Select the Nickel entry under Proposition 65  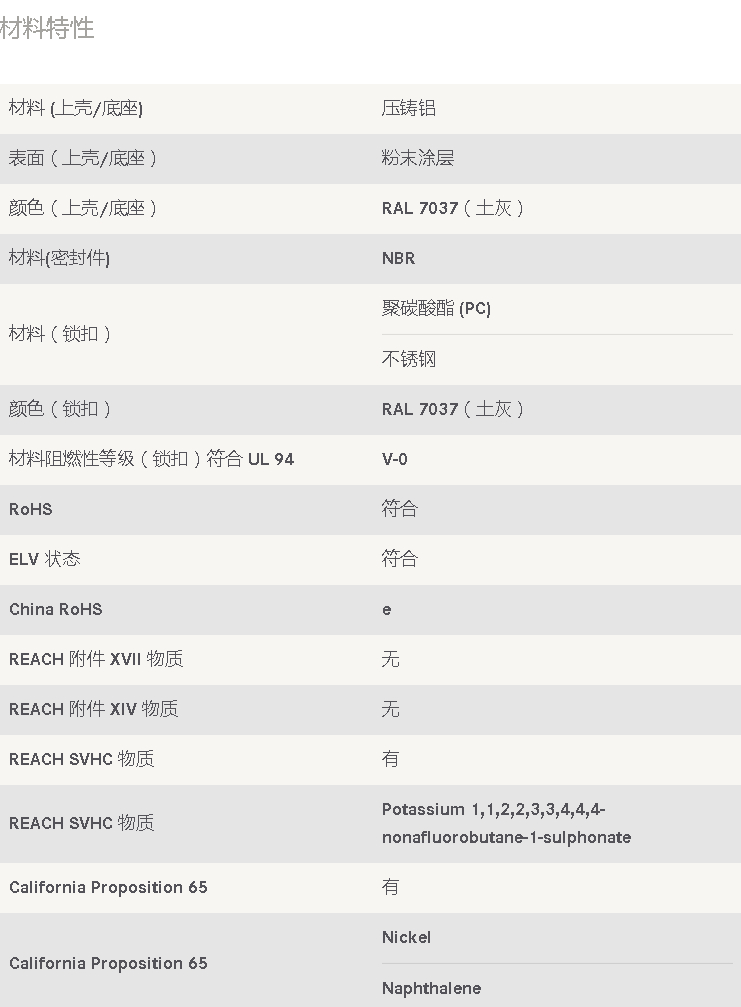point(406,938)
